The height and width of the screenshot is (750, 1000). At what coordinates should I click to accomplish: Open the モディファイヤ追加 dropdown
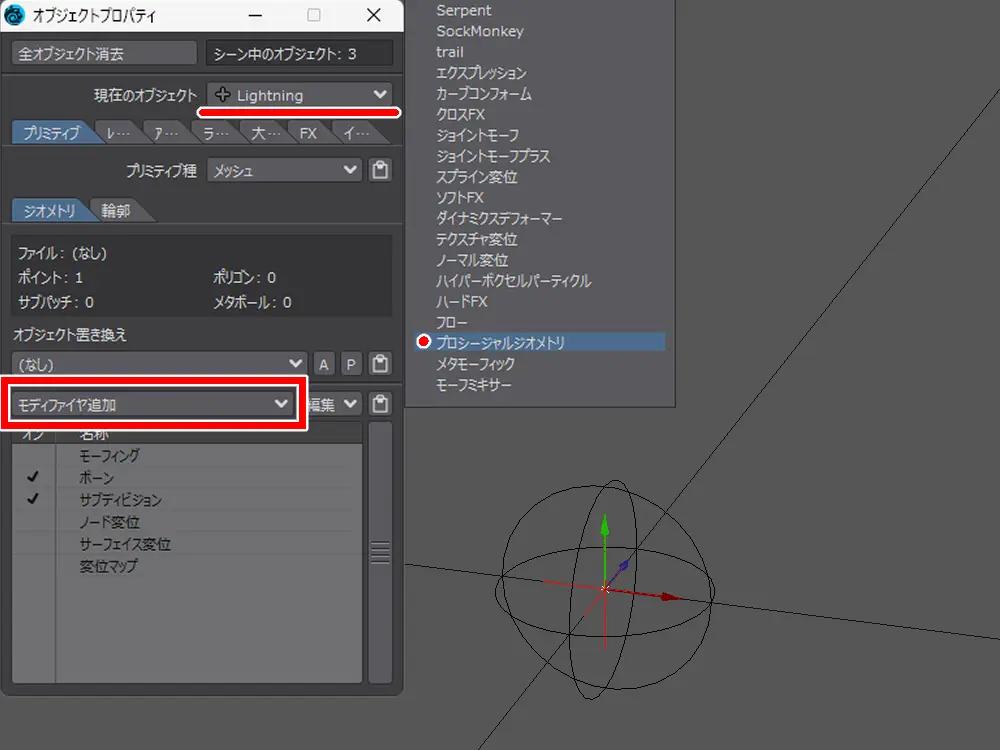153,404
